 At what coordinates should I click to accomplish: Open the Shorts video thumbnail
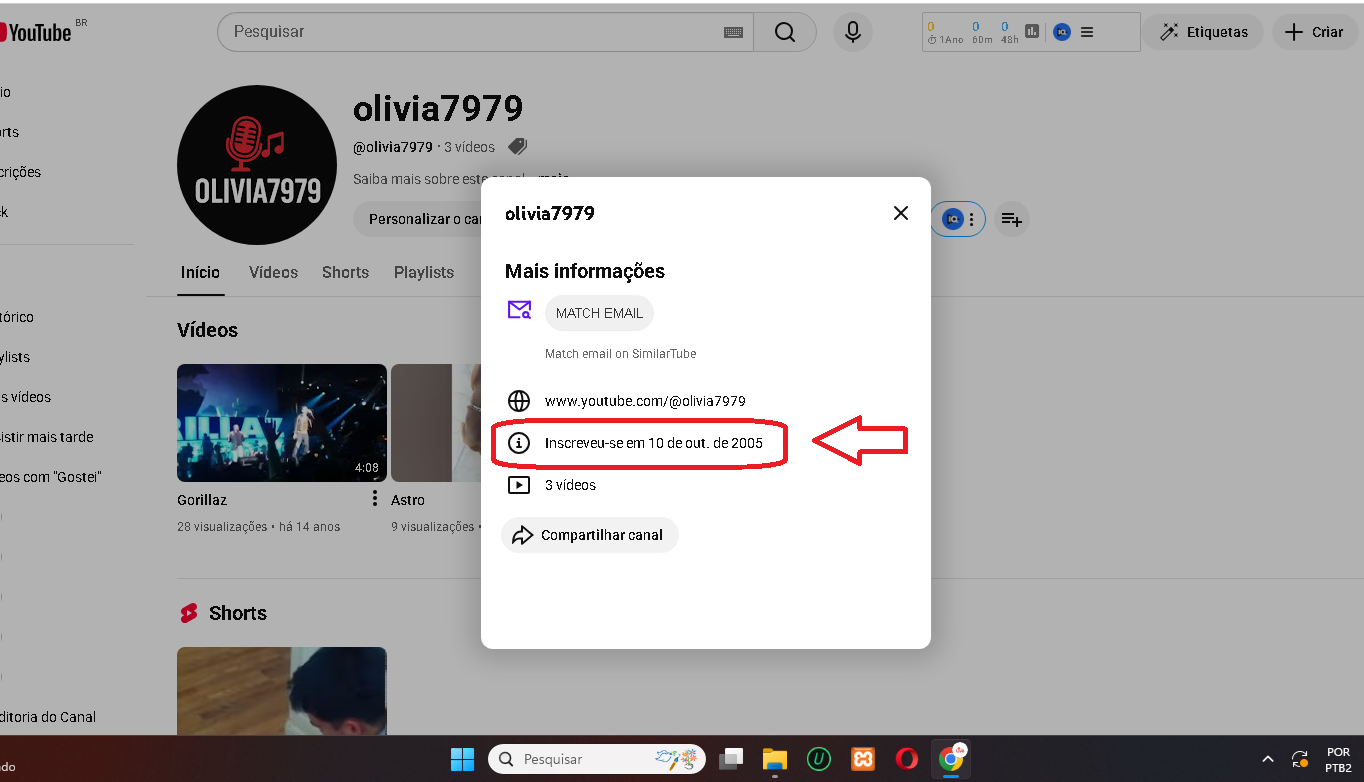(282, 691)
